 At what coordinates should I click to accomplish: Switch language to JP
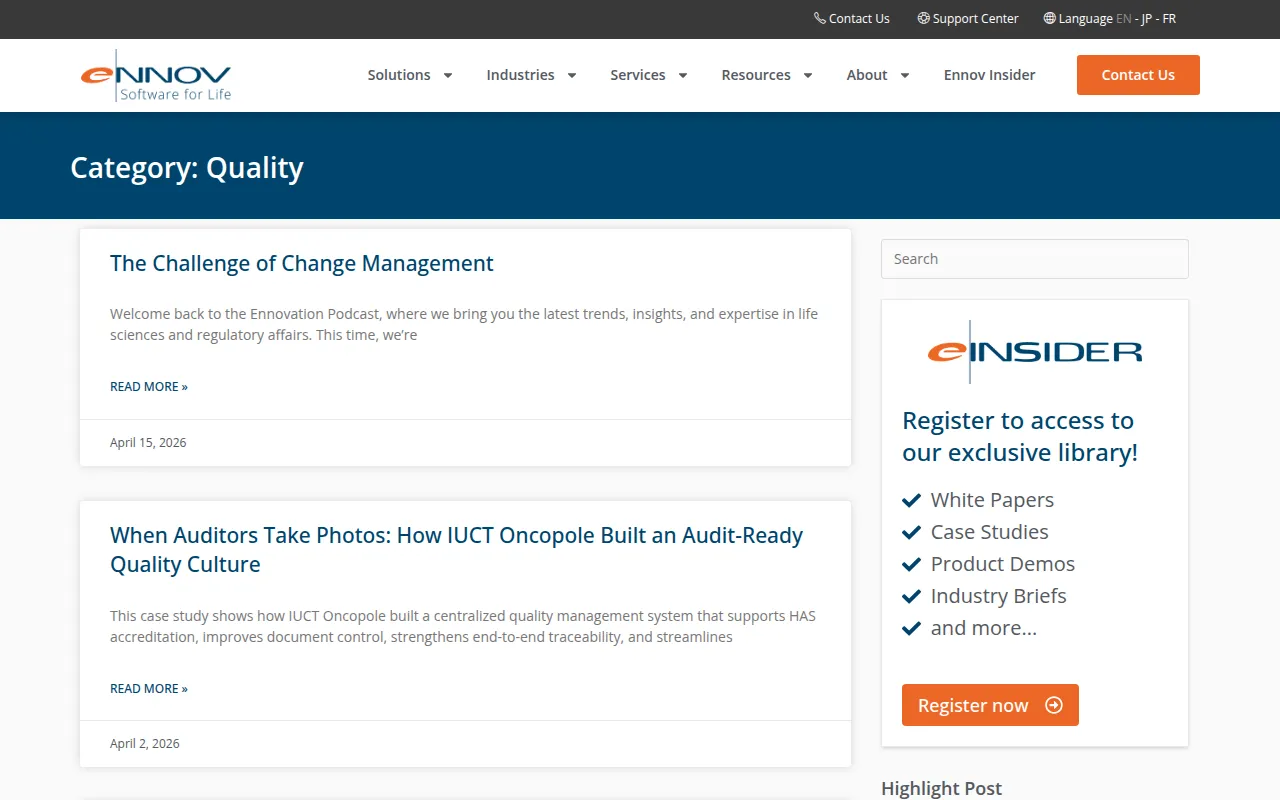pos(1147,18)
